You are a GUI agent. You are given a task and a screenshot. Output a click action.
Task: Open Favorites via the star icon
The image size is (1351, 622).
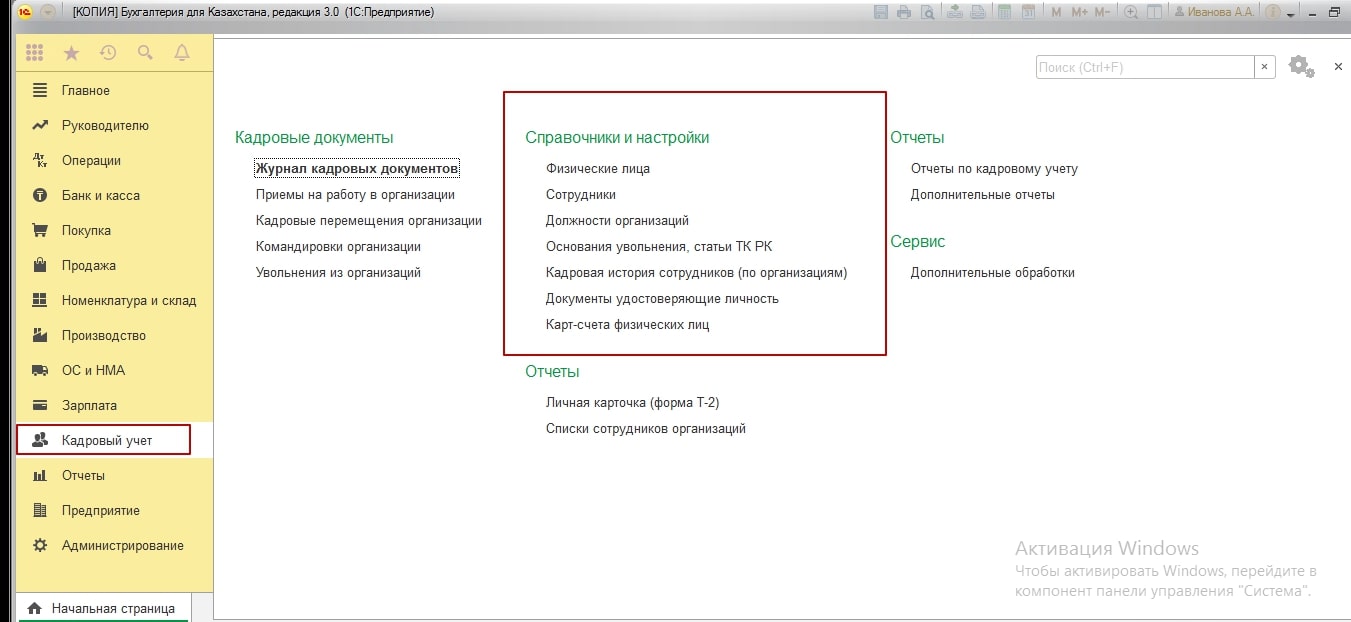coord(71,53)
